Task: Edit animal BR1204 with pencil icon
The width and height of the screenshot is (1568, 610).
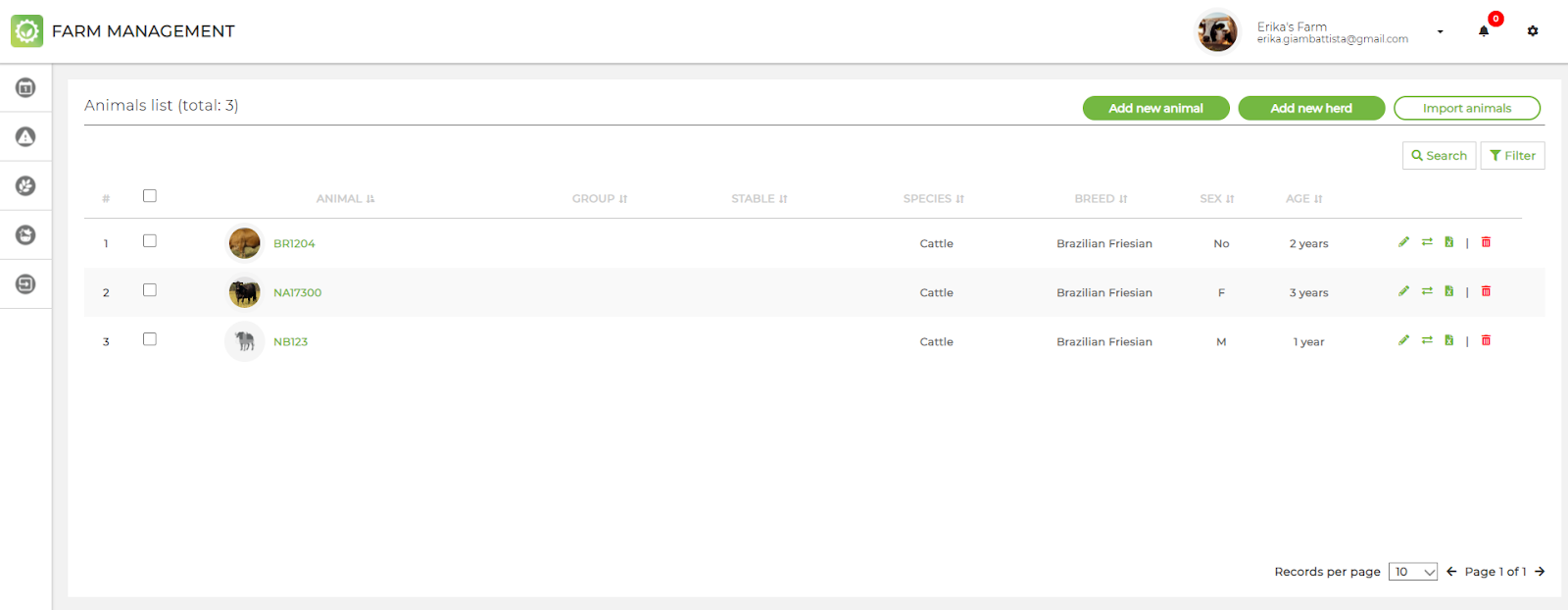Action: pos(1403,242)
